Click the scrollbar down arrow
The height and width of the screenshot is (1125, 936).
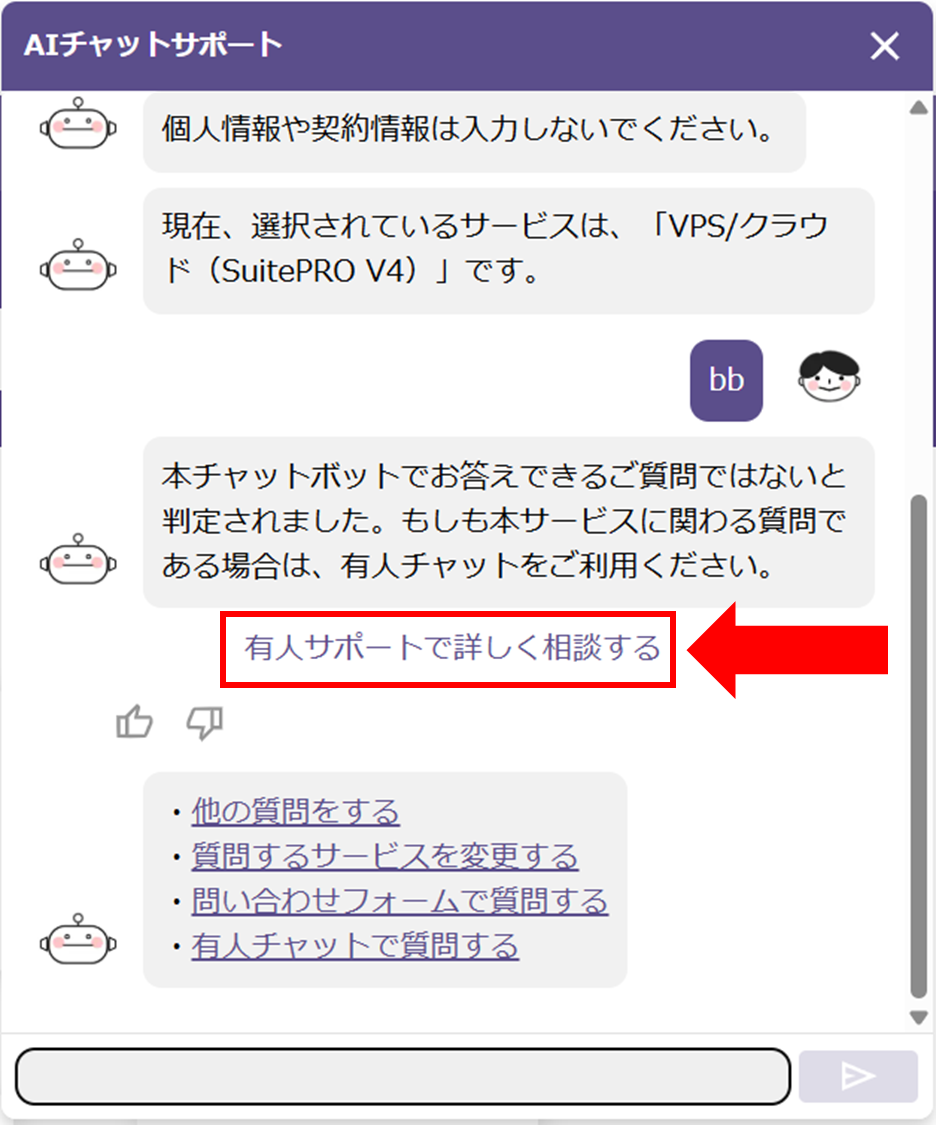(919, 1017)
